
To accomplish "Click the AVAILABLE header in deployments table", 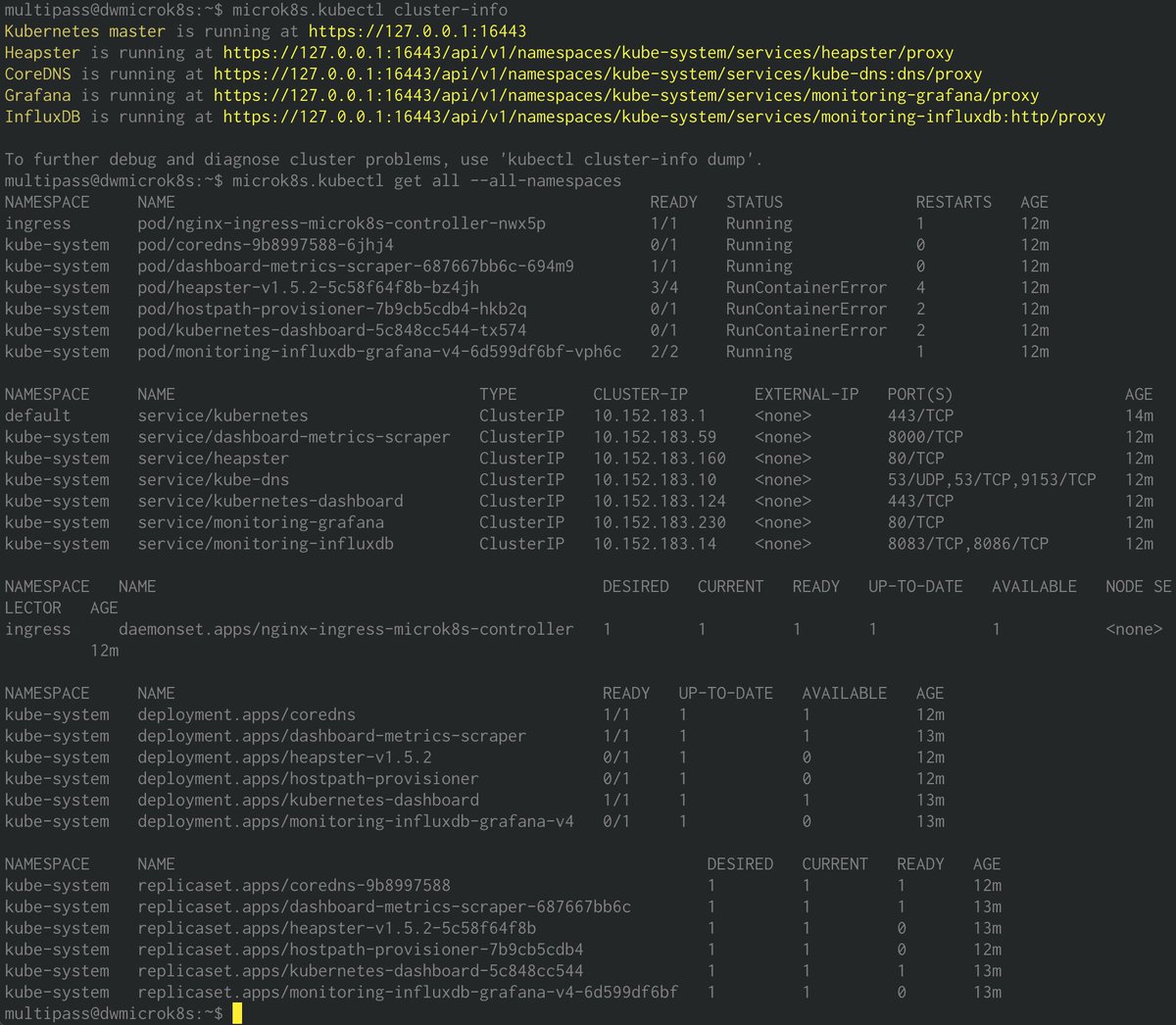I will coord(845,694).
